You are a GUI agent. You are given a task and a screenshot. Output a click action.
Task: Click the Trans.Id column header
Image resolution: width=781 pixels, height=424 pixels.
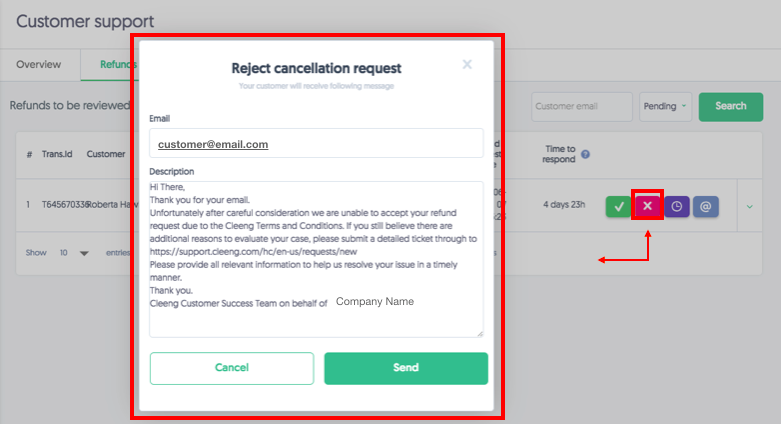pyautogui.click(x=57, y=154)
